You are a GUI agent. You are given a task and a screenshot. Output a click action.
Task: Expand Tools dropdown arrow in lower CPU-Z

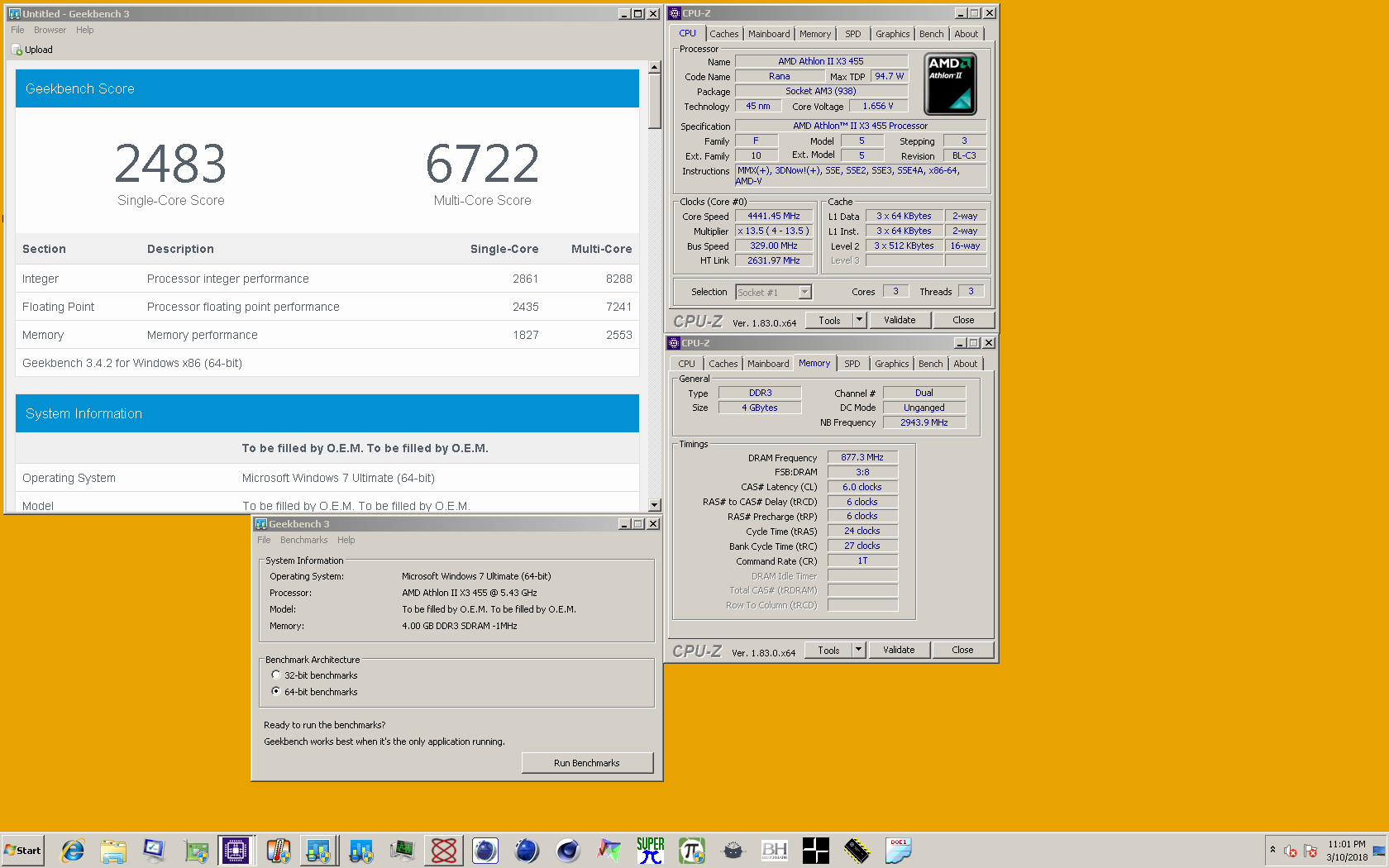pos(858,650)
